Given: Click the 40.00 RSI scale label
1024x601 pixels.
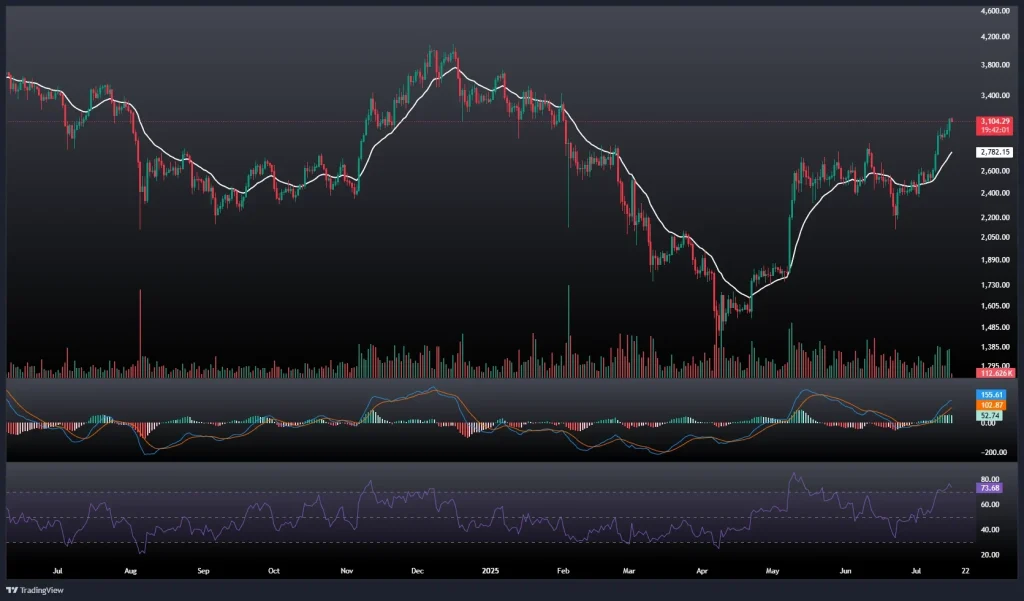Looking at the screenshot, I should click(x=993, y=529).
